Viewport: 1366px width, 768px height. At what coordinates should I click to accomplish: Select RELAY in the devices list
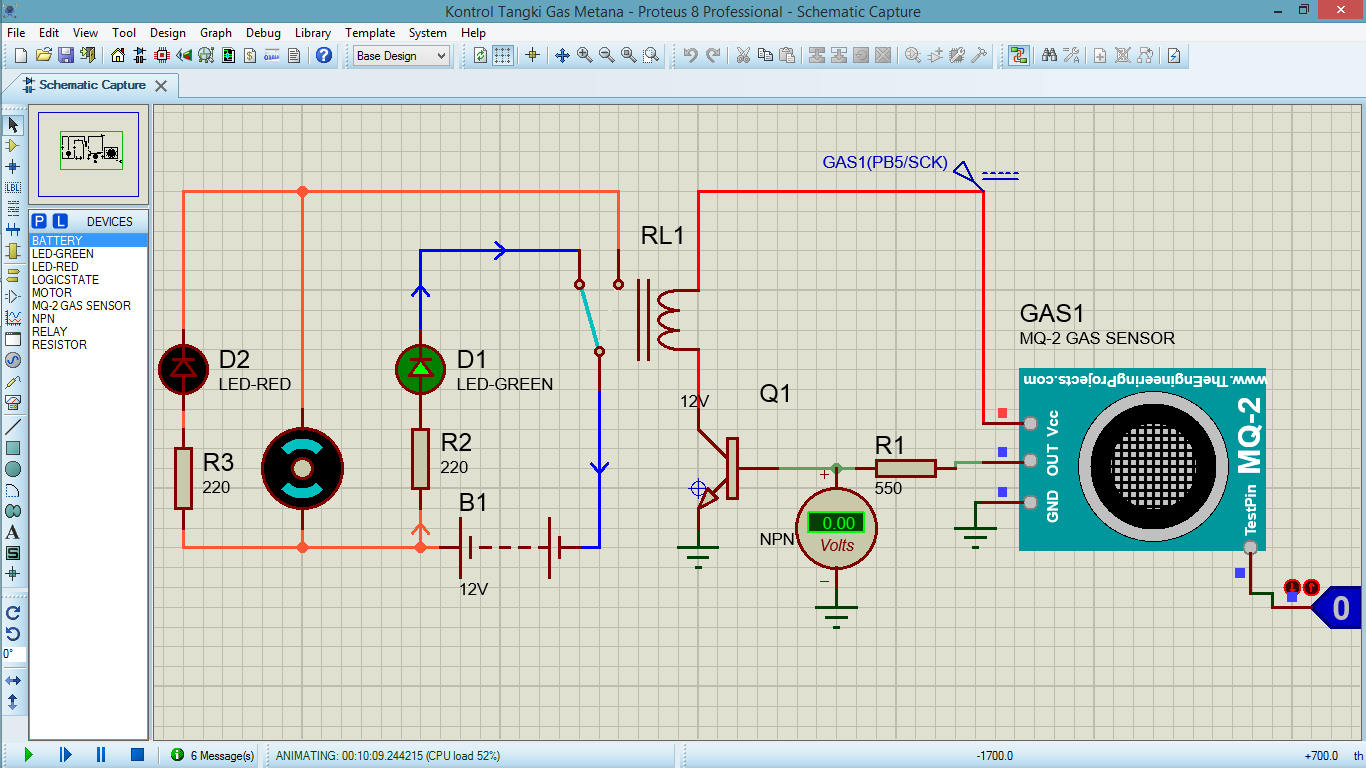pos(89,332)
